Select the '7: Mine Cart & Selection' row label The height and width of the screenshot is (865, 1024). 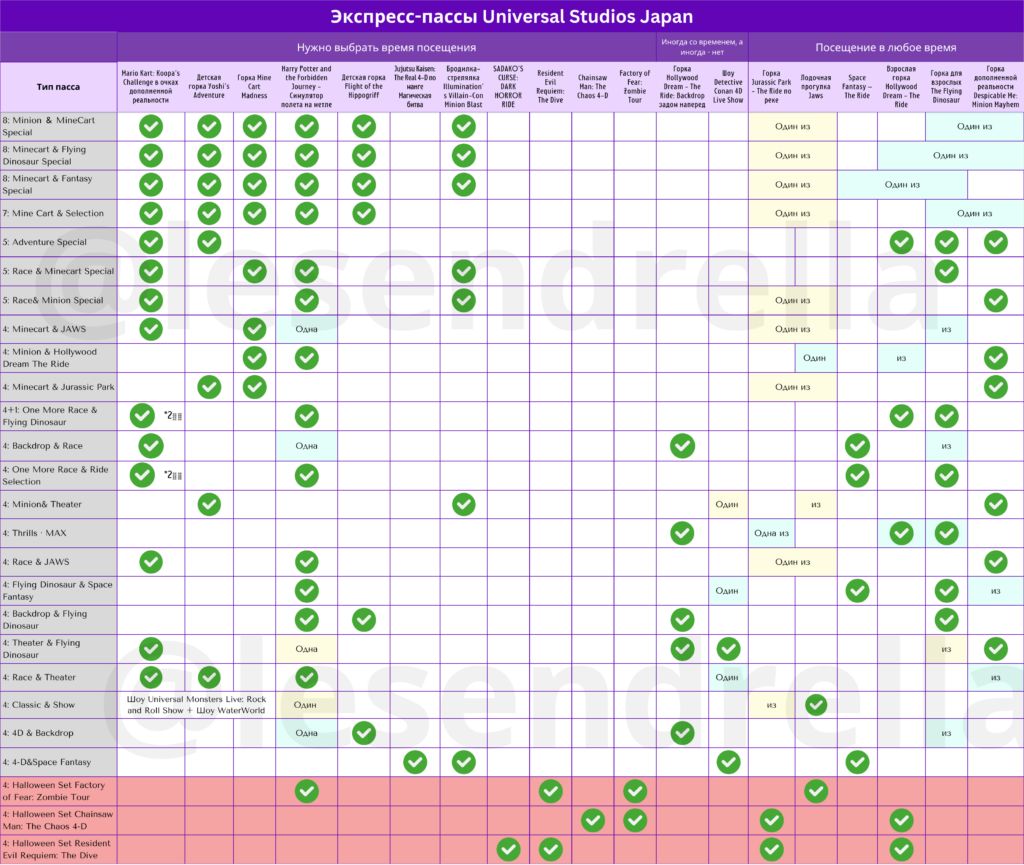(59, 213)
